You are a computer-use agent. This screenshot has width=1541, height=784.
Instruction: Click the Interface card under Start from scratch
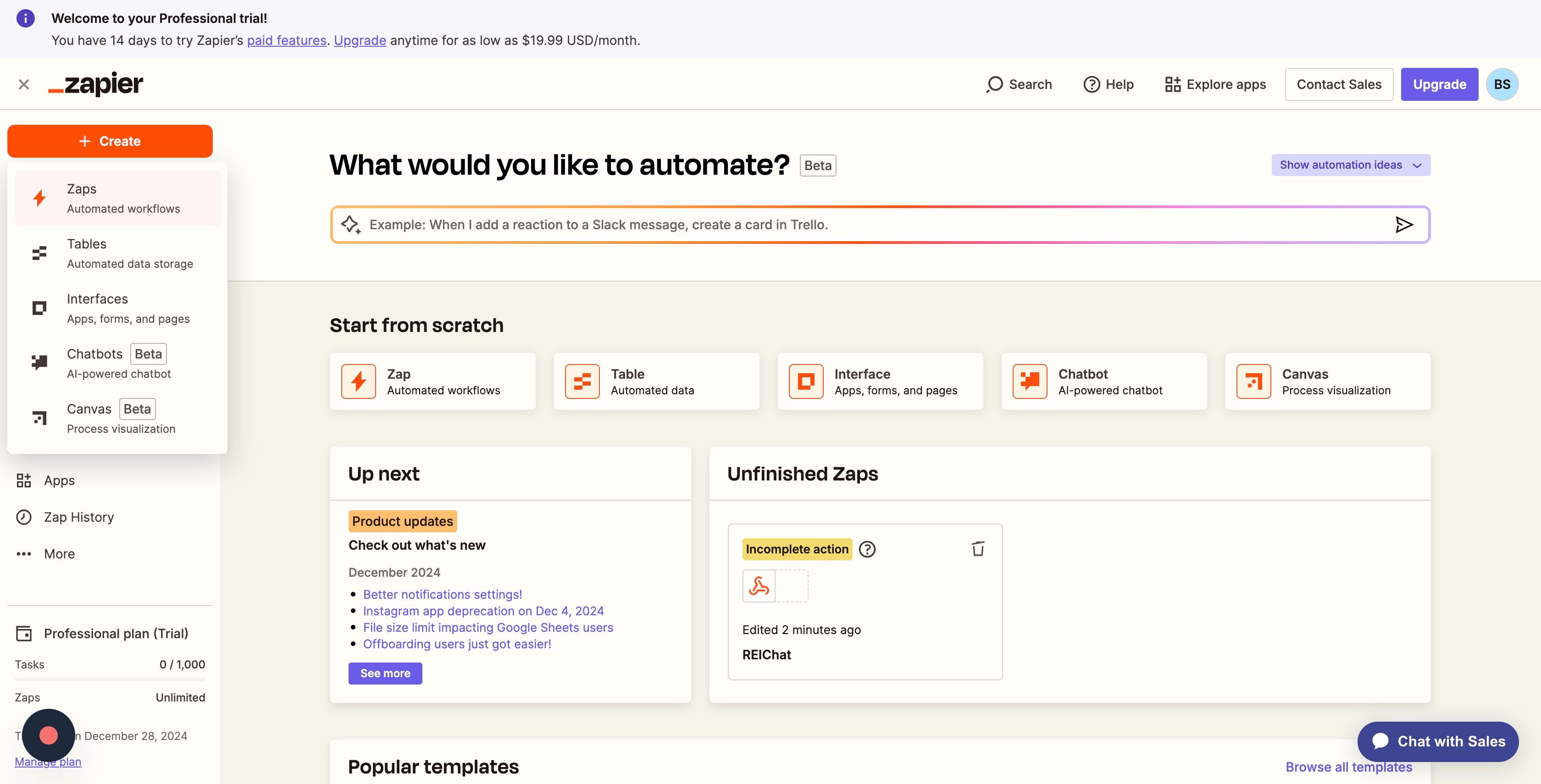(x=880, y=381)
